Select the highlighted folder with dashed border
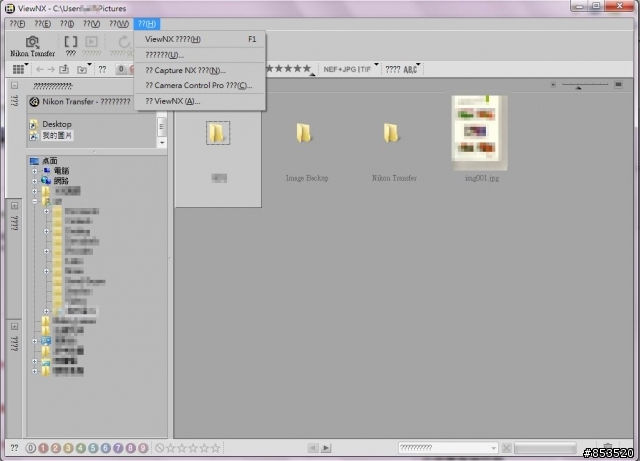This screenshot has width=640, height=461. click(x=218, y=133)
